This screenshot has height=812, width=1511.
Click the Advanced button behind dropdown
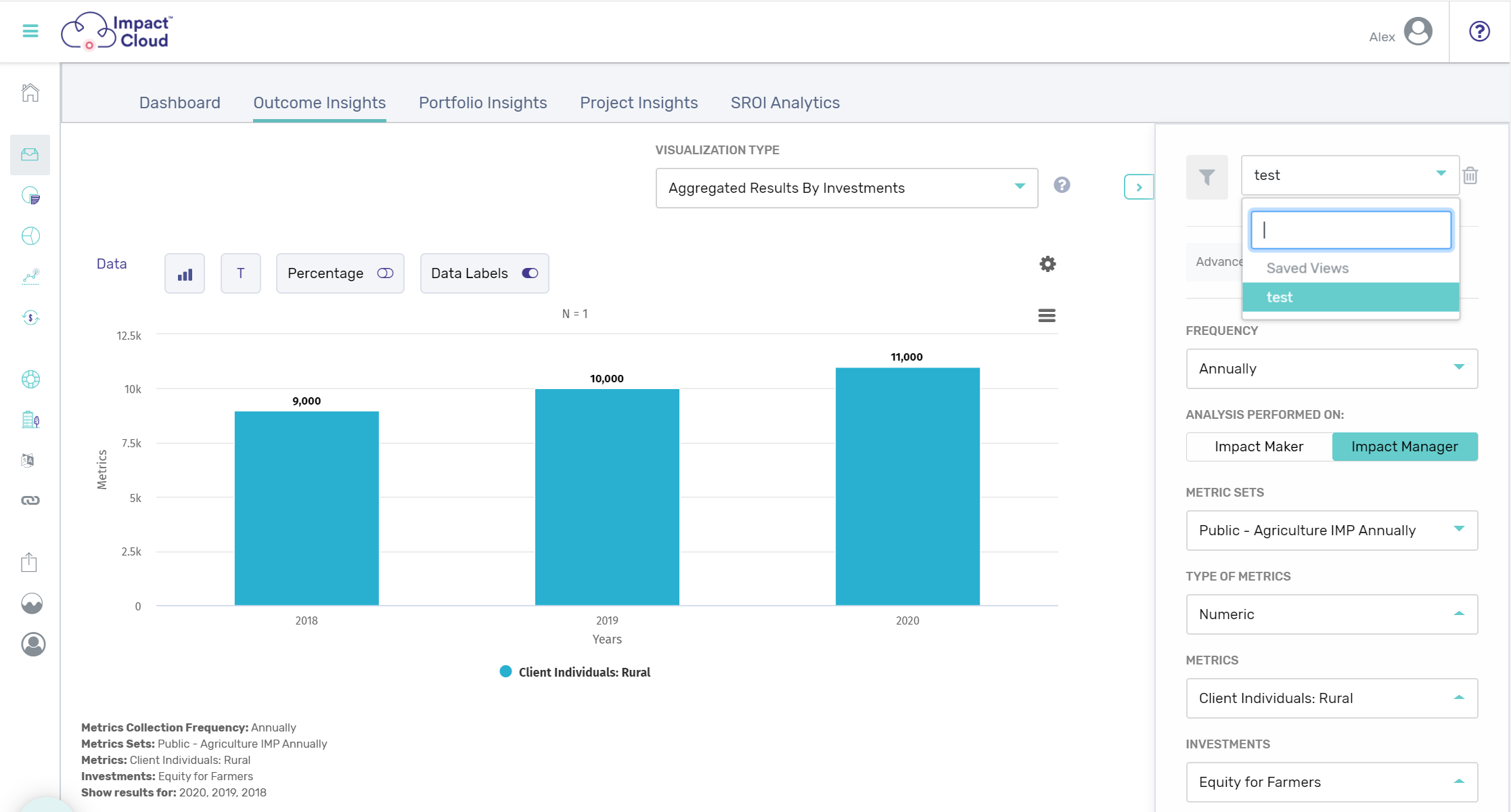click(x=1215, y=262)
